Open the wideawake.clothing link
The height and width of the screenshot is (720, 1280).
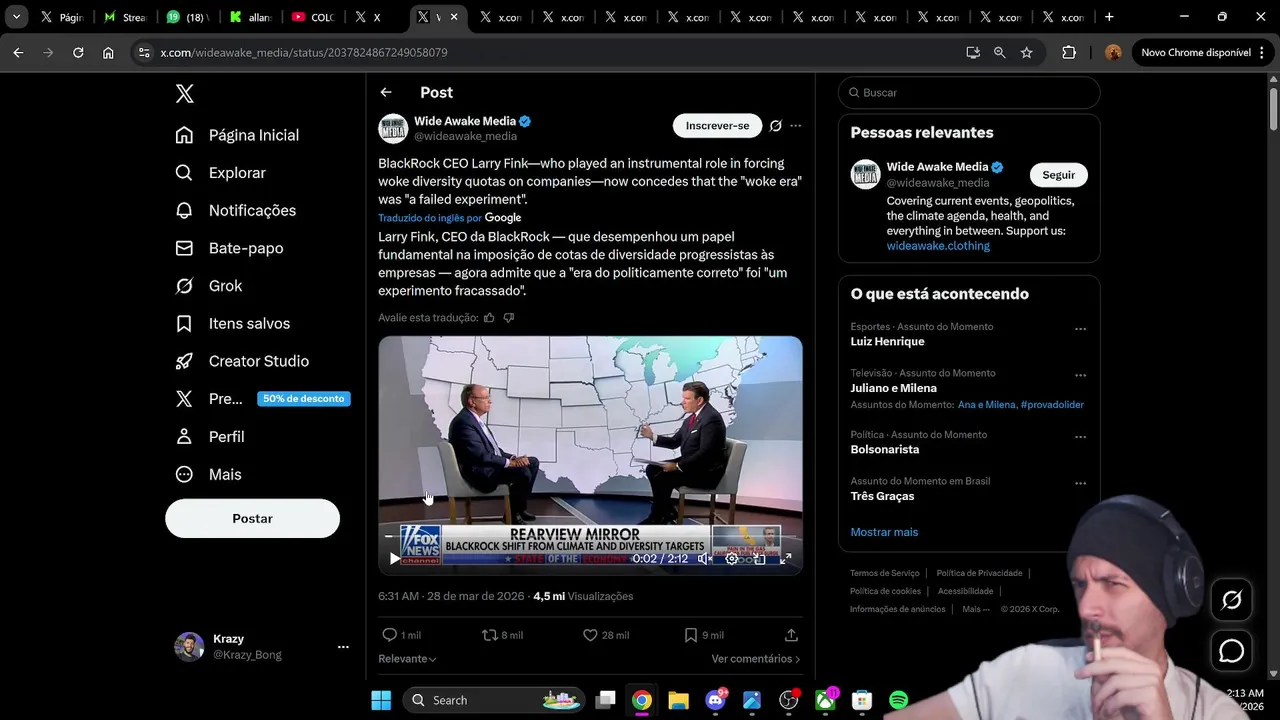[x=938, y=246]
